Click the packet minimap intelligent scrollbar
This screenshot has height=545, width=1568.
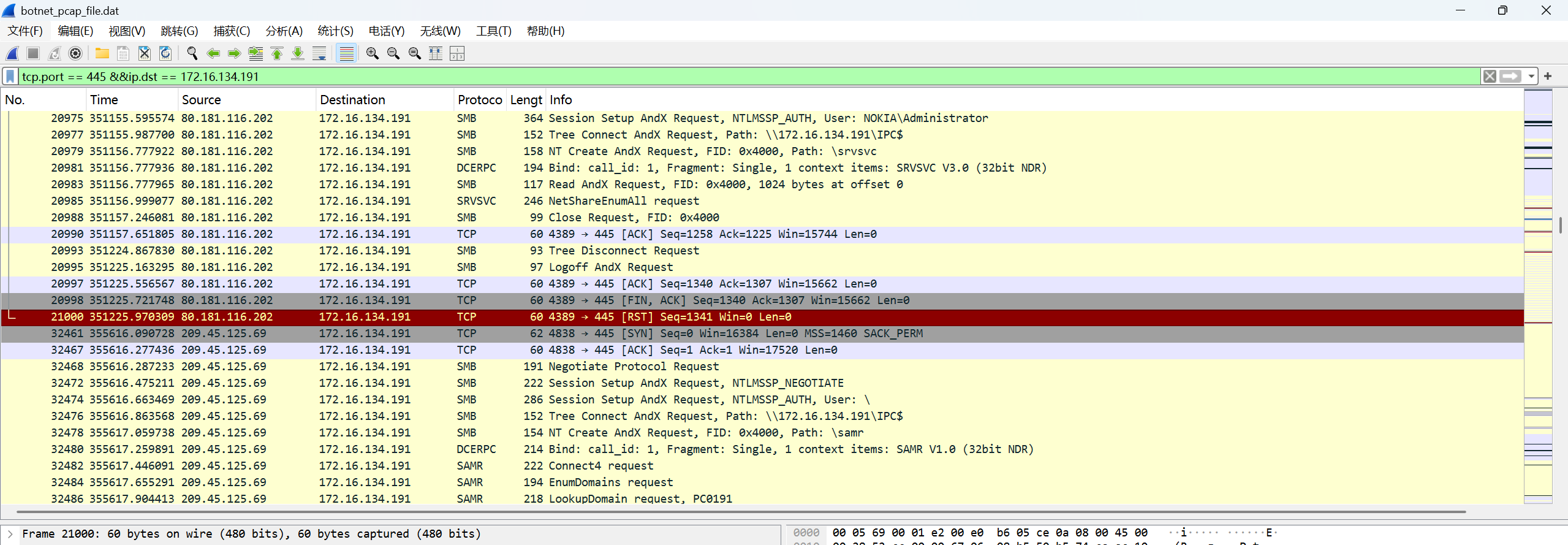pyautogui.click(x=1538, y=297)
